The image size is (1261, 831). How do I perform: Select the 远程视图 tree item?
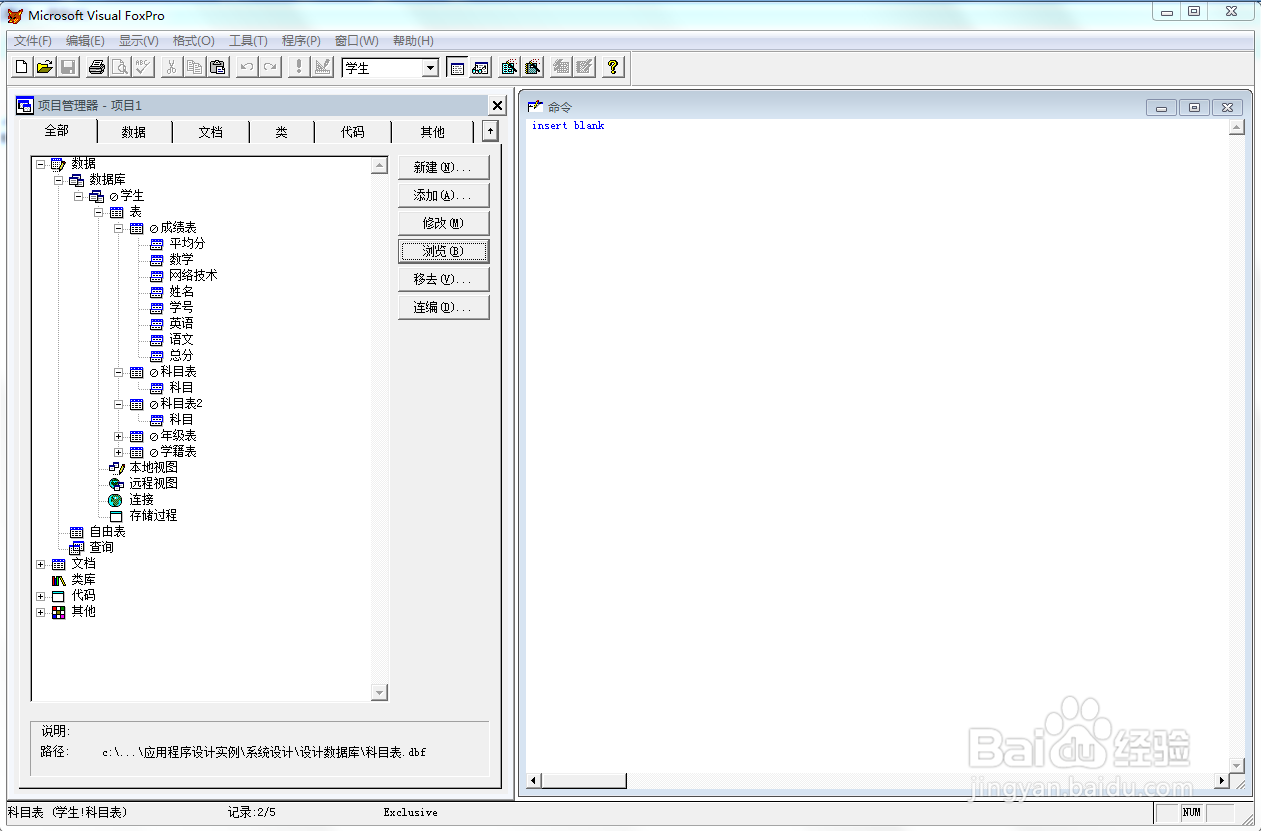(x=153, y=483)
